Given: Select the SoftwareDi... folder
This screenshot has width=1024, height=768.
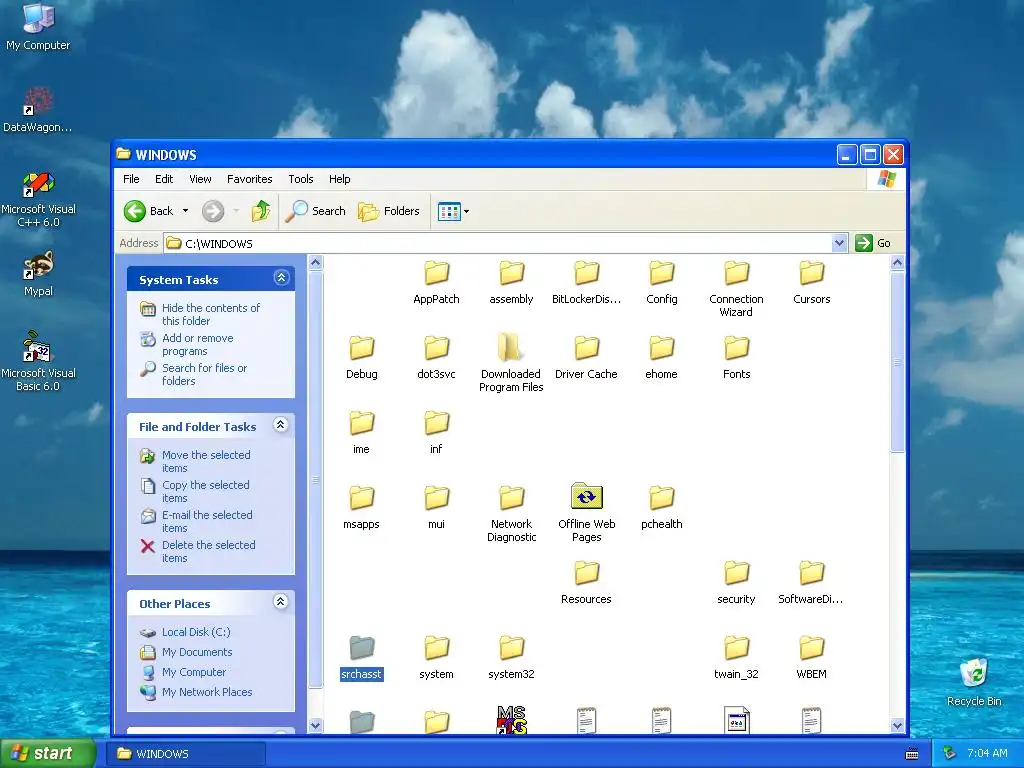Looking at the screenshot, I should click(x=812, y=583).
